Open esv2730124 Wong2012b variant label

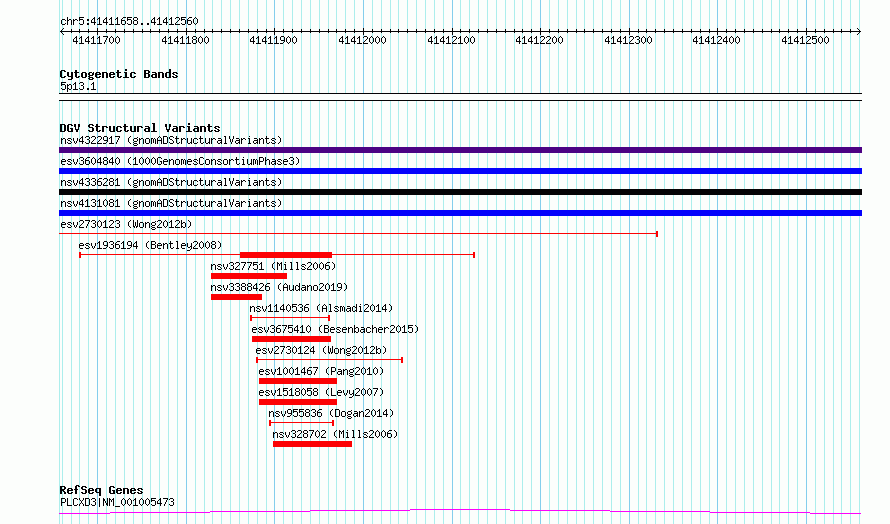[x=321, y=350]
